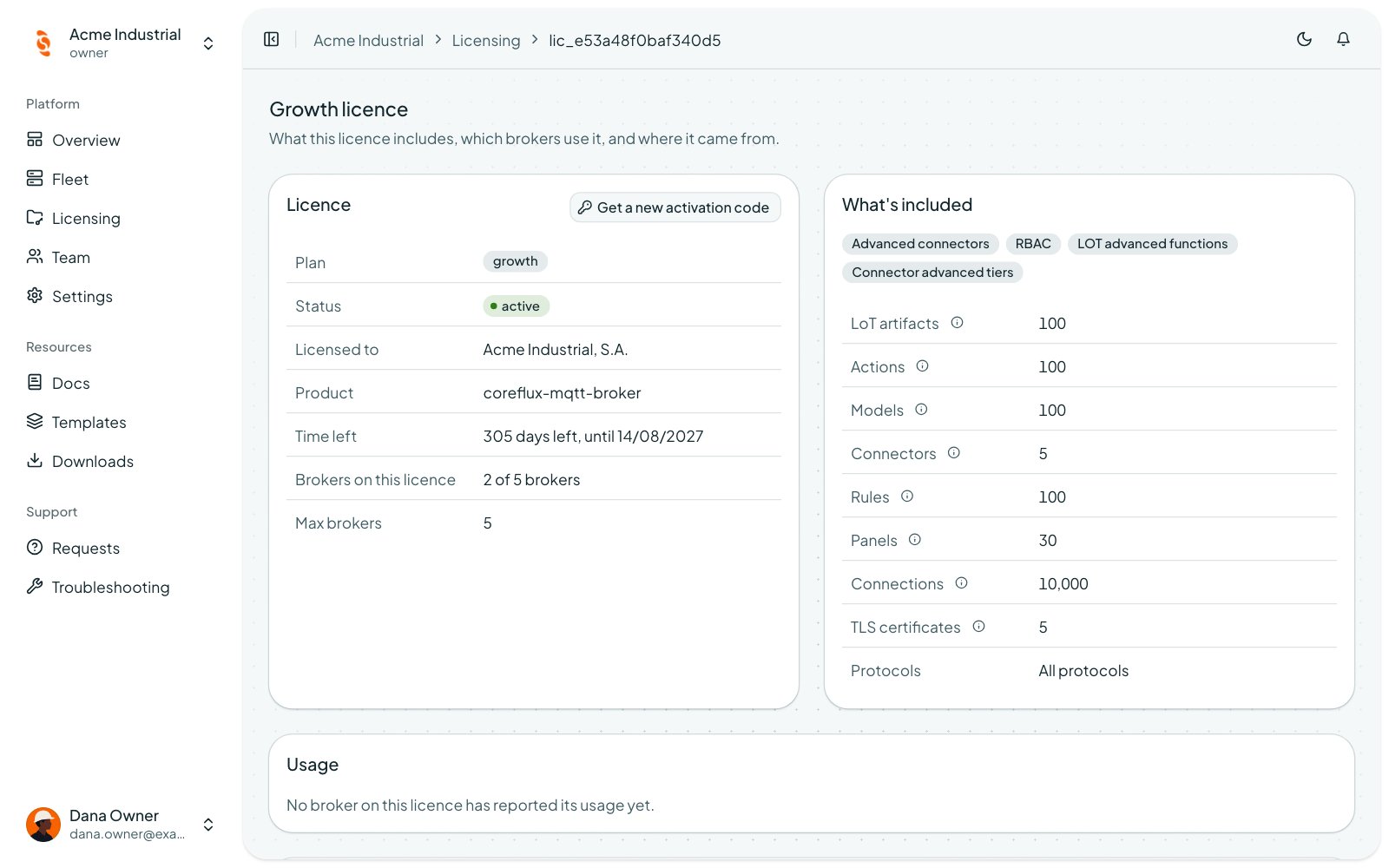Open Requests under Support
This screenshot has width=1389, height=868.
point(120,548)
